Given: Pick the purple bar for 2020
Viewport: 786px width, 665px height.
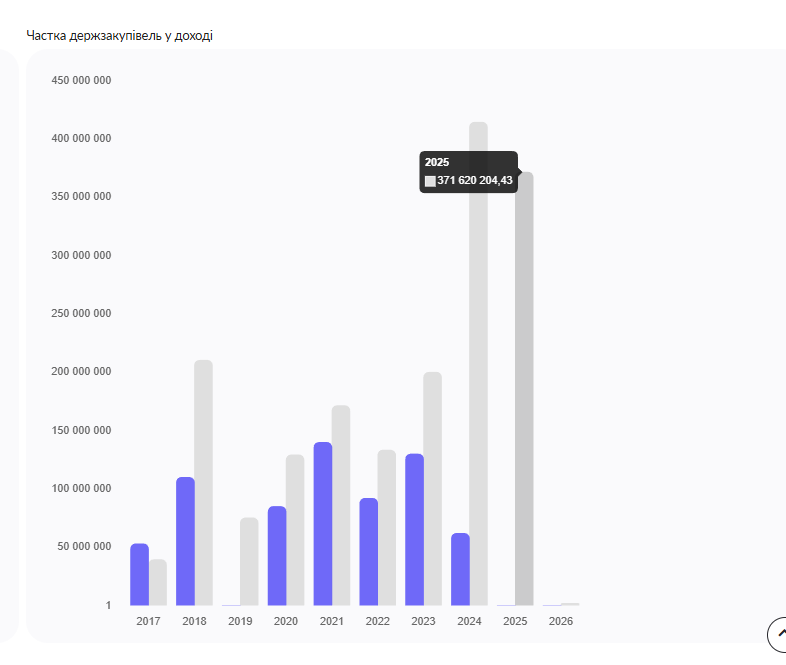Looking at the screenshot, I should point(277,556).
